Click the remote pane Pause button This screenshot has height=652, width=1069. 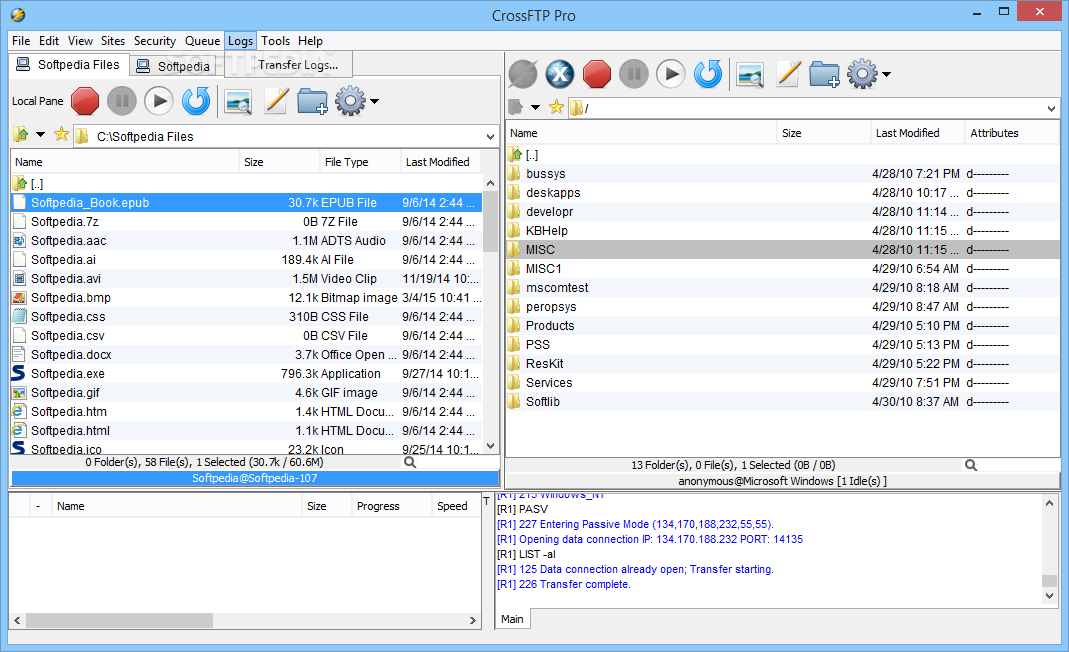tap(633, 74)
